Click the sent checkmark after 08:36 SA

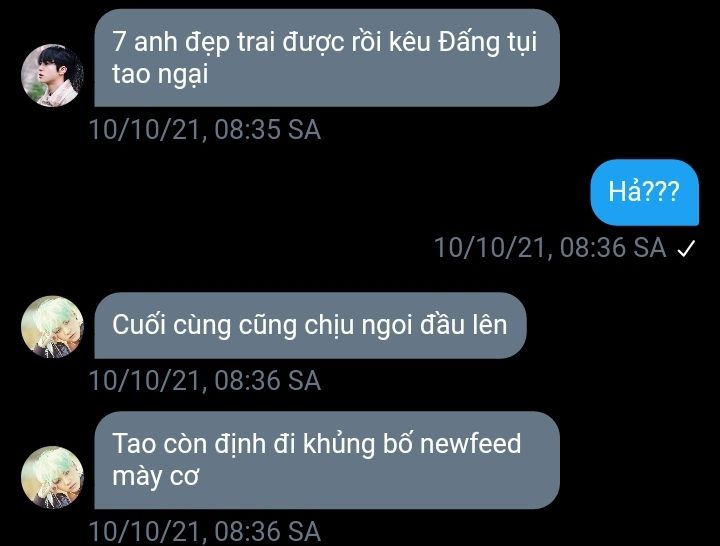pyautogui.click(x=686, y=248)
